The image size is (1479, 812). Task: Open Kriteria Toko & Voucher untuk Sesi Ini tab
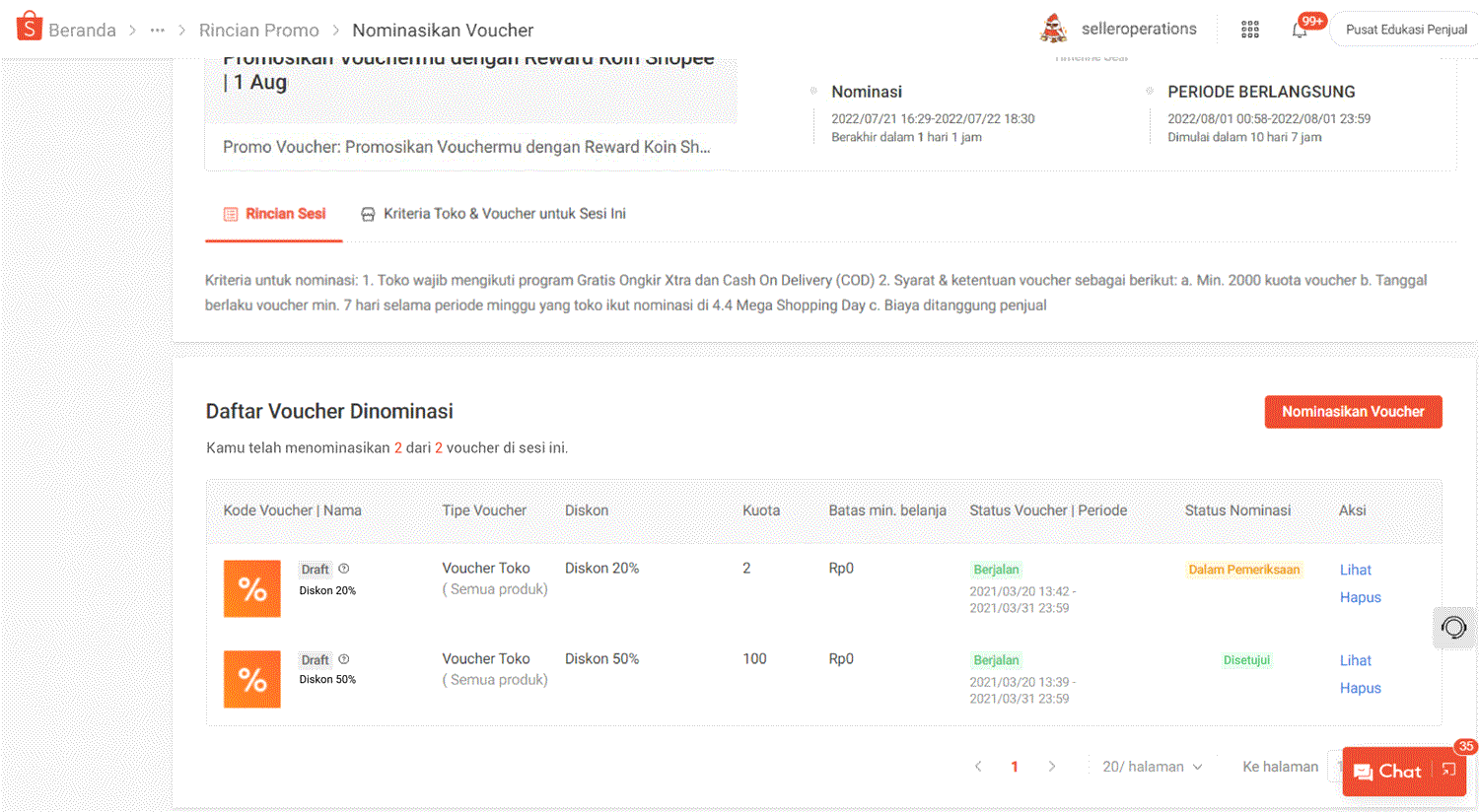(x=493, y=214)
